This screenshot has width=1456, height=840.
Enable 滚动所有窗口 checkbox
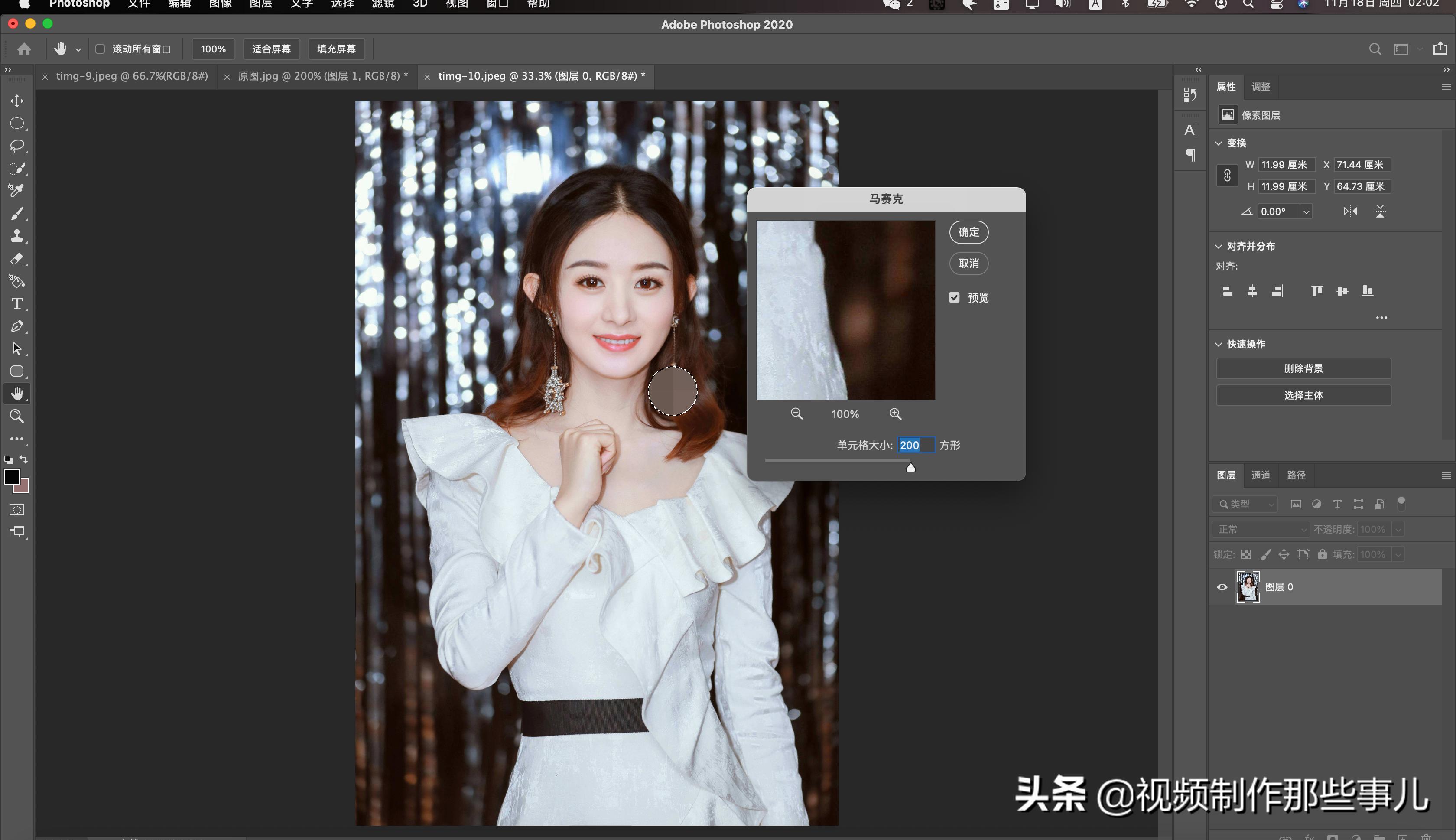tap(101, 49)
